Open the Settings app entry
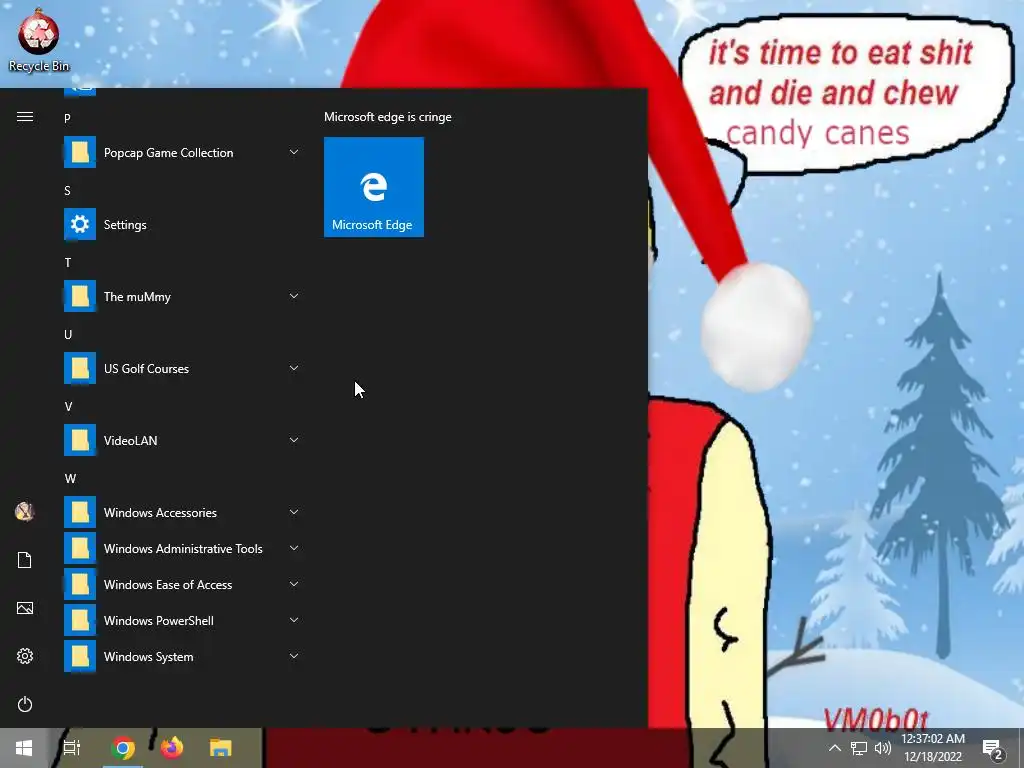 183,224
